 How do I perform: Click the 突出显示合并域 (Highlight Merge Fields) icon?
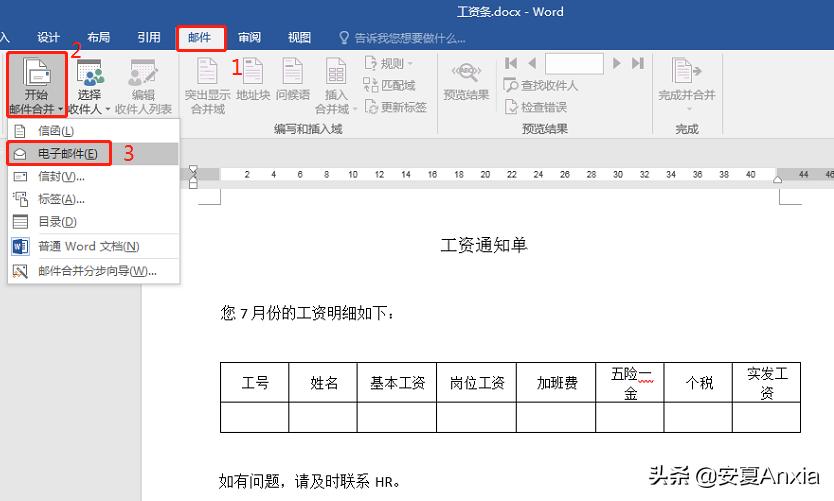tap(207, 71)
